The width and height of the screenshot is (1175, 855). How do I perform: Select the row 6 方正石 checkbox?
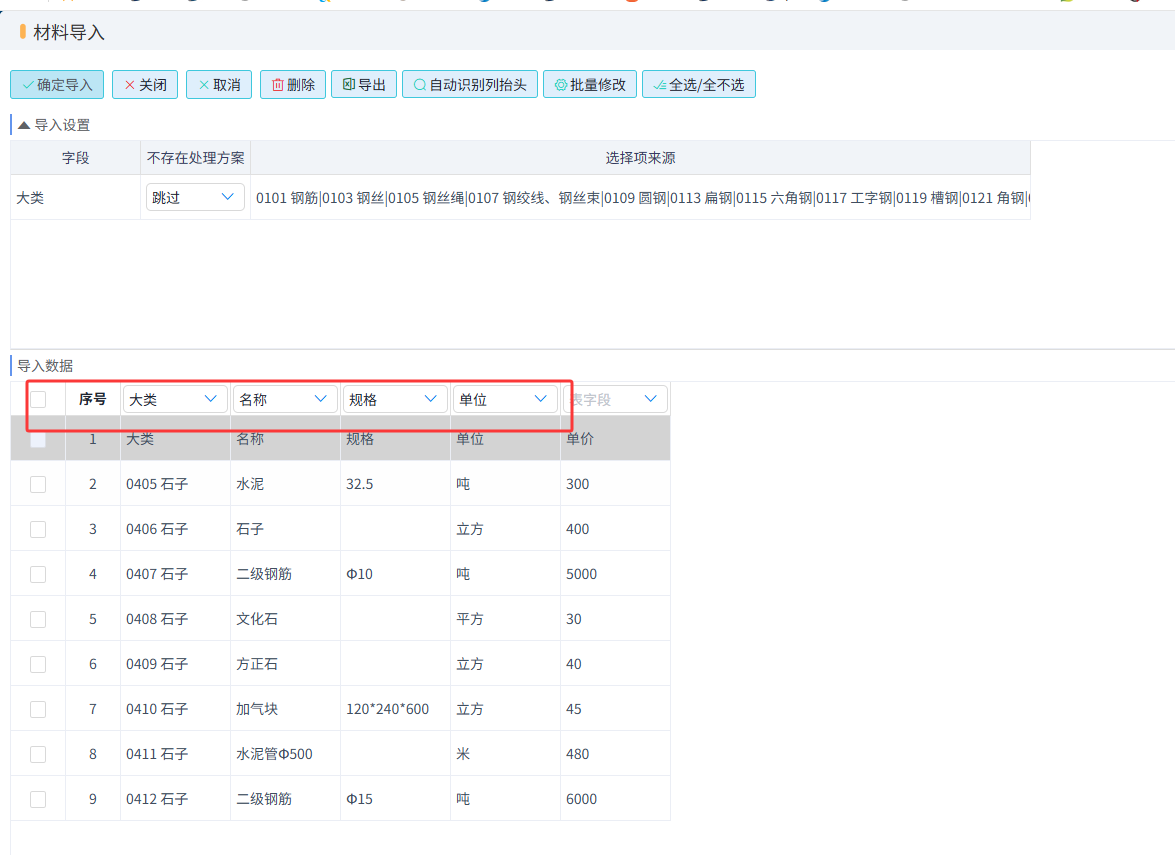pos(38,664)
